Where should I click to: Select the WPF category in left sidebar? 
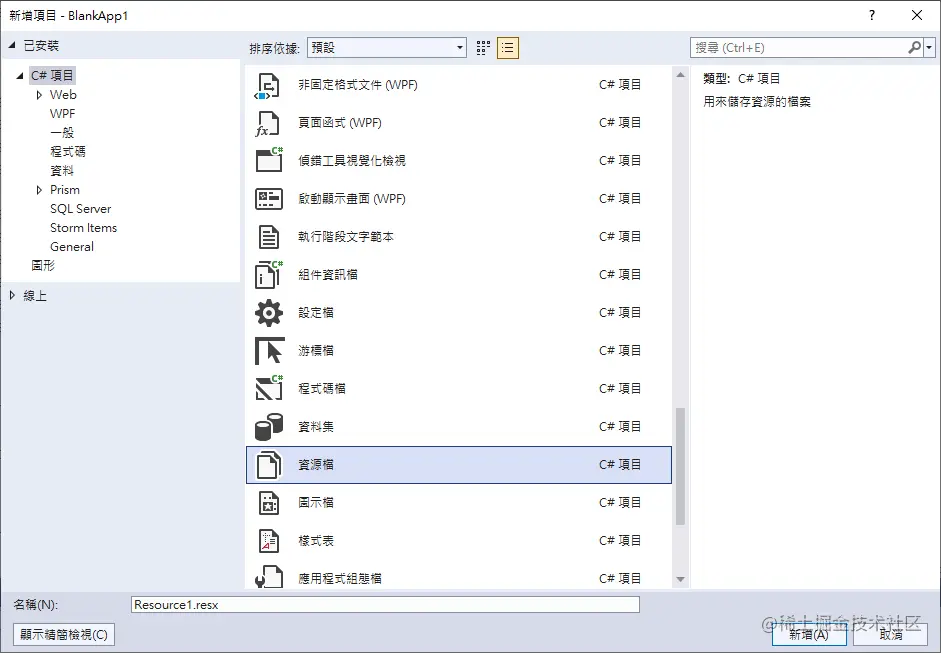62,113
